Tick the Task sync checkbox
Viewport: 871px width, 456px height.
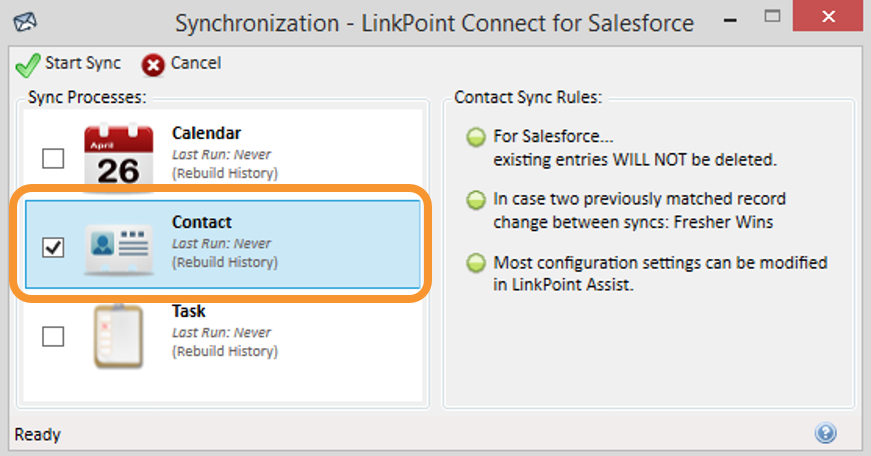click(x=53, y=336)
